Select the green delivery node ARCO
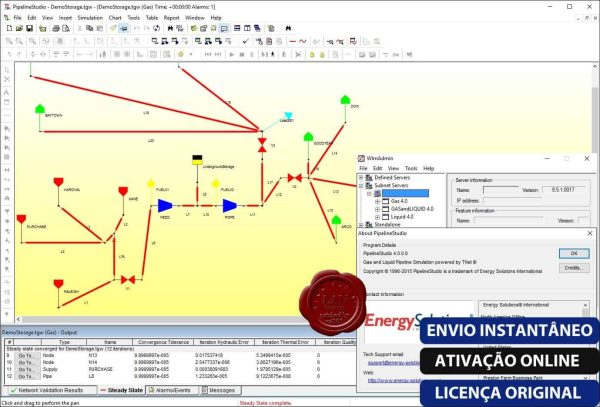The image size is (600, 407). (336, 220)
